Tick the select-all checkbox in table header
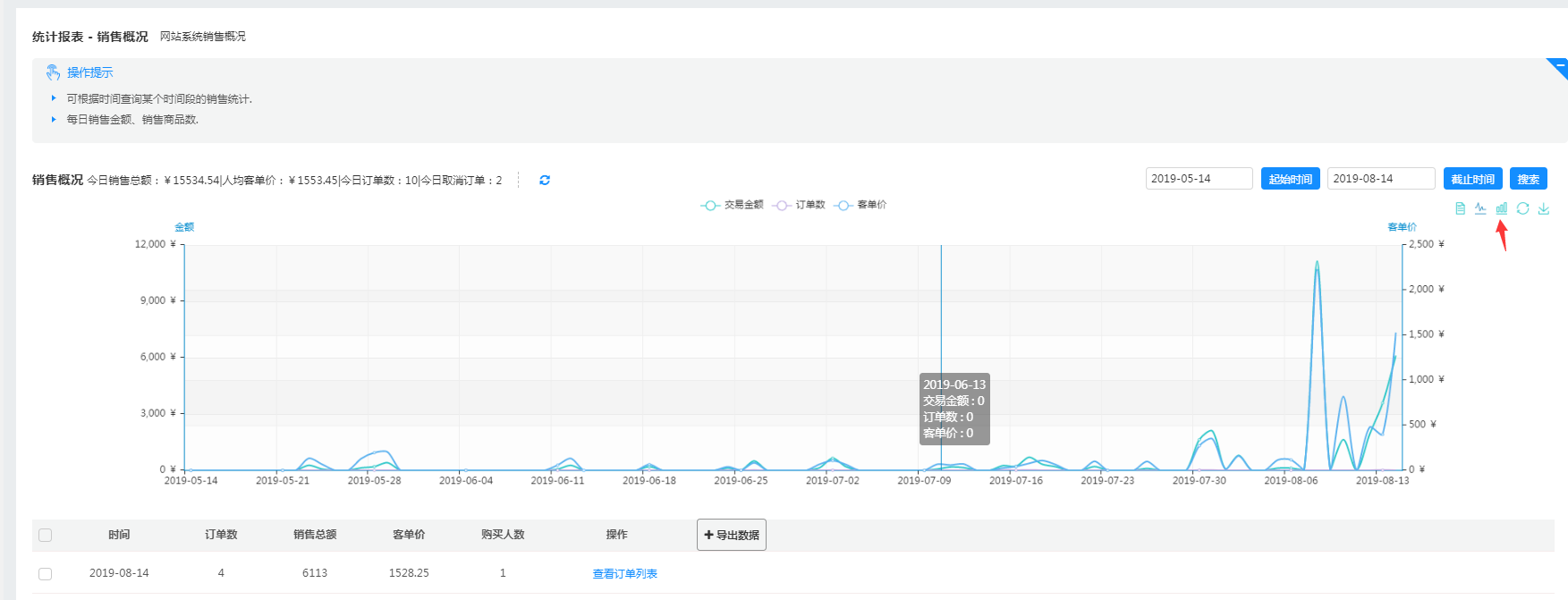Screen dimensions: 1568x600 [46, 535]
